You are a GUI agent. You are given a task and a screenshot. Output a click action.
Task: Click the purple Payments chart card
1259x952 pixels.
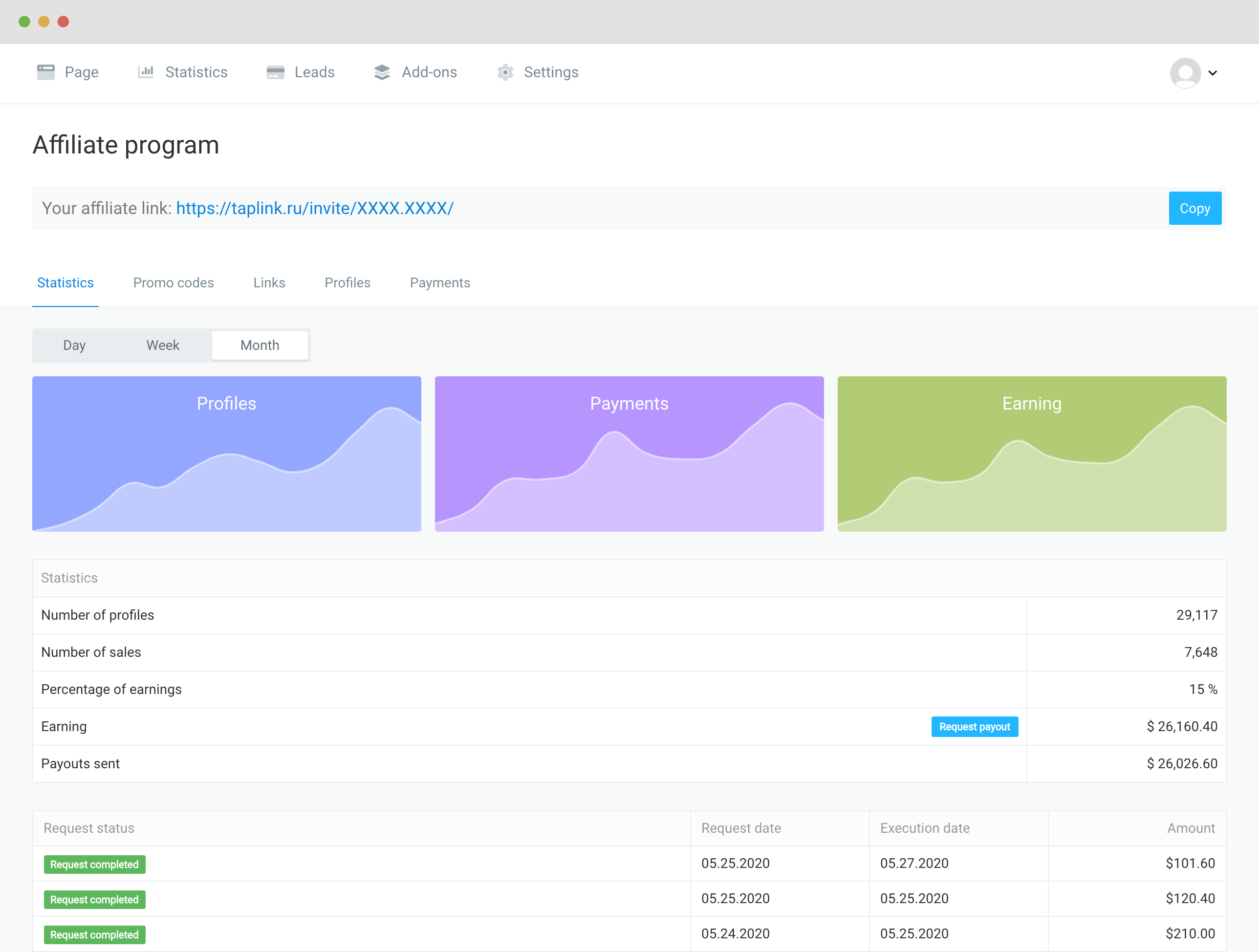tap(629, 454)
